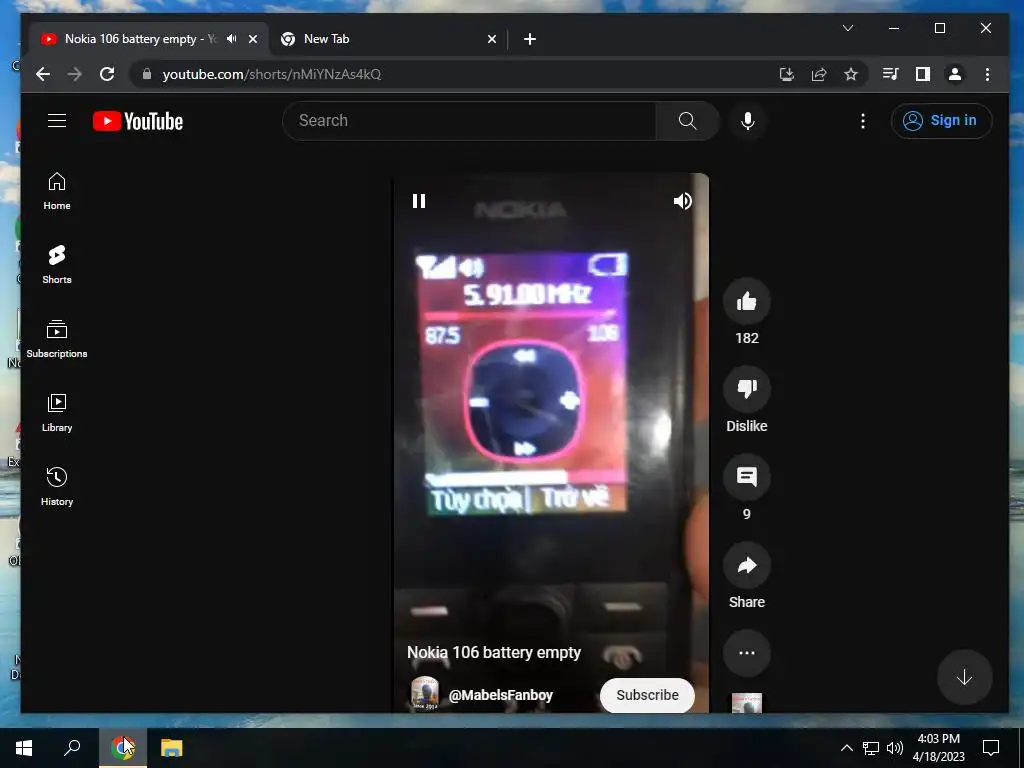The image size is (1024, 768).
Task: Open File Explorer from taskbar
Action: point(172,748)
